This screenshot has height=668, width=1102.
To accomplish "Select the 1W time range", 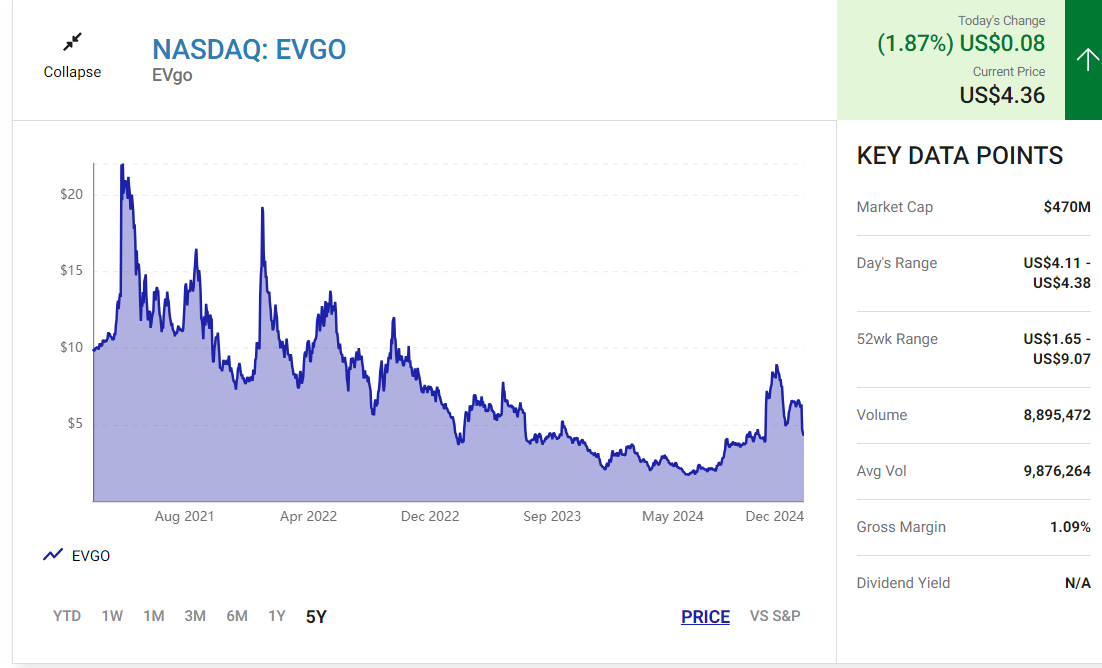I will tap(112, 616).
